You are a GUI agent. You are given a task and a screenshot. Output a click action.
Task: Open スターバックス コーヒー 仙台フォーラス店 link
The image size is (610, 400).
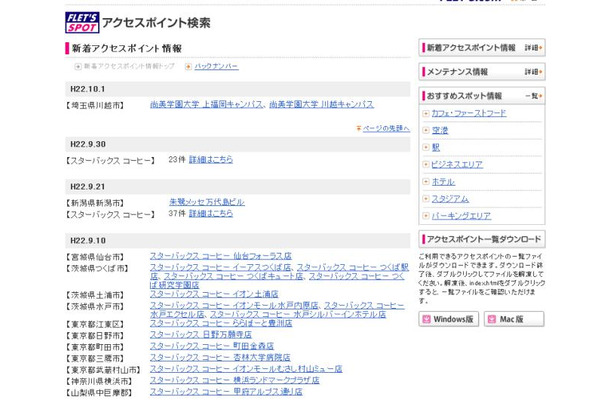[x=221, y=256]
